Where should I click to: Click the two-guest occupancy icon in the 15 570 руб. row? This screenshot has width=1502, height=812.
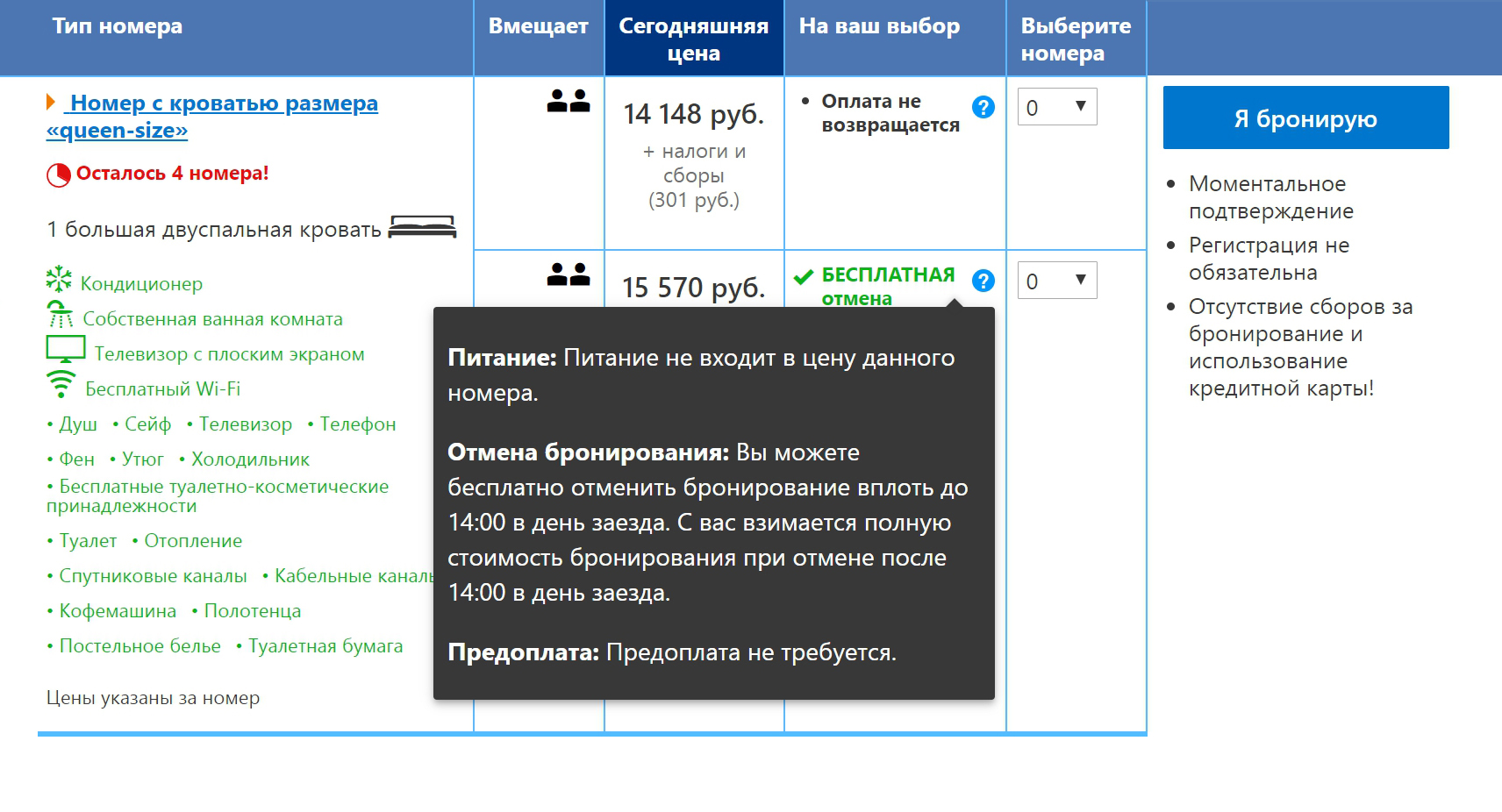pyautogui.click(x=569, y=274)
